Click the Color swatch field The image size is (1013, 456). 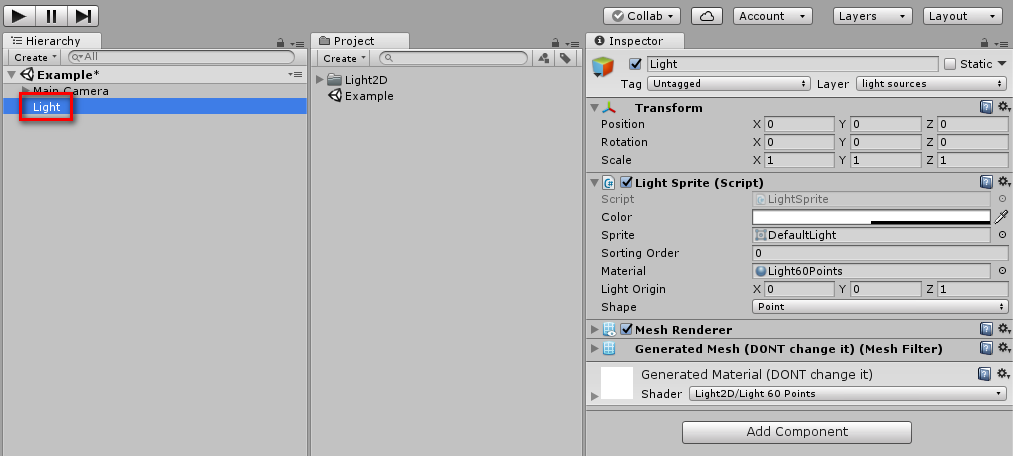pos(871,217)
